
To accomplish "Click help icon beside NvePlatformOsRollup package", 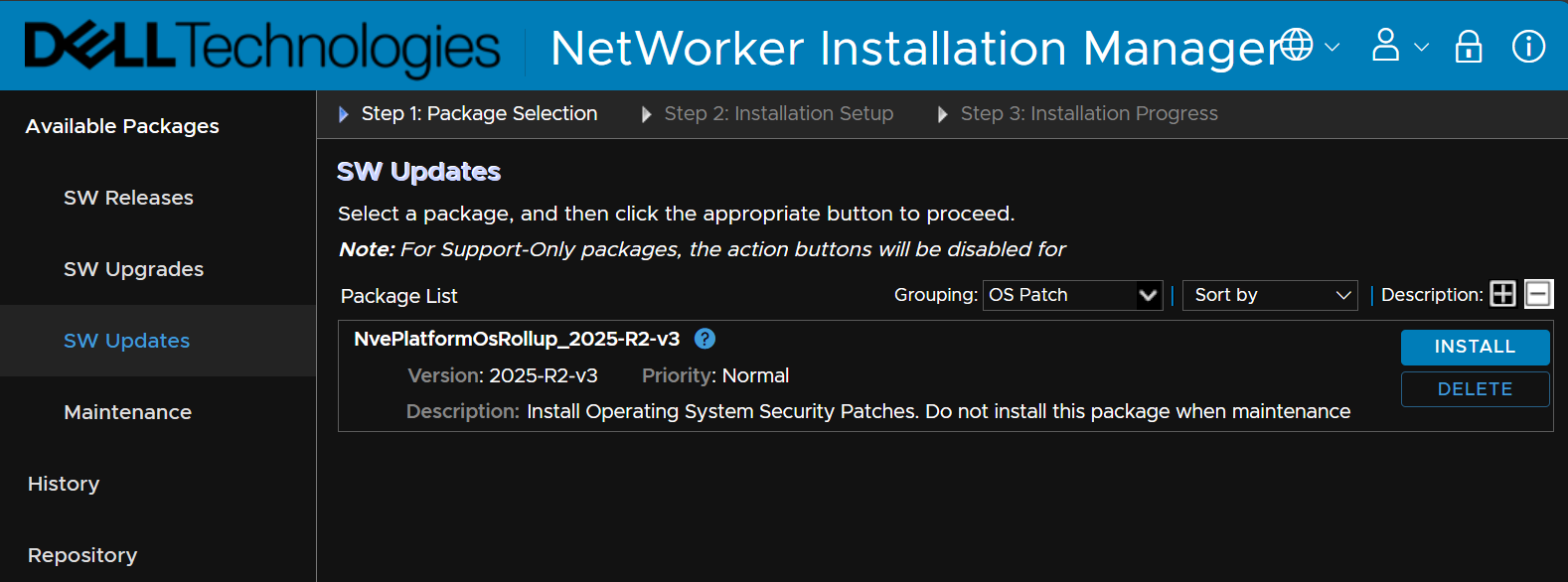I will click(705, 339).
